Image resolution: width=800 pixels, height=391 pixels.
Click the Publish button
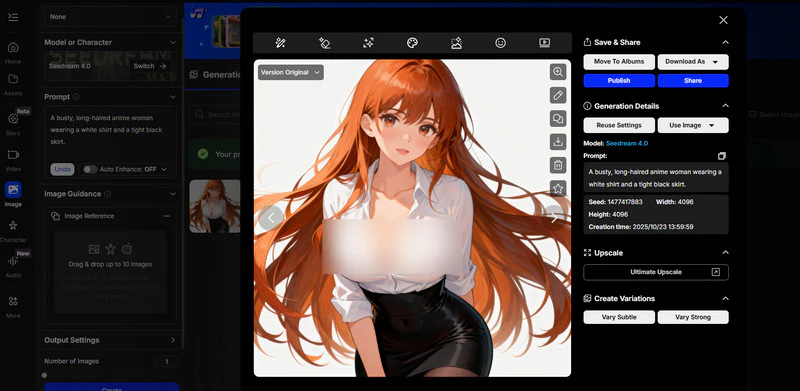619,81
